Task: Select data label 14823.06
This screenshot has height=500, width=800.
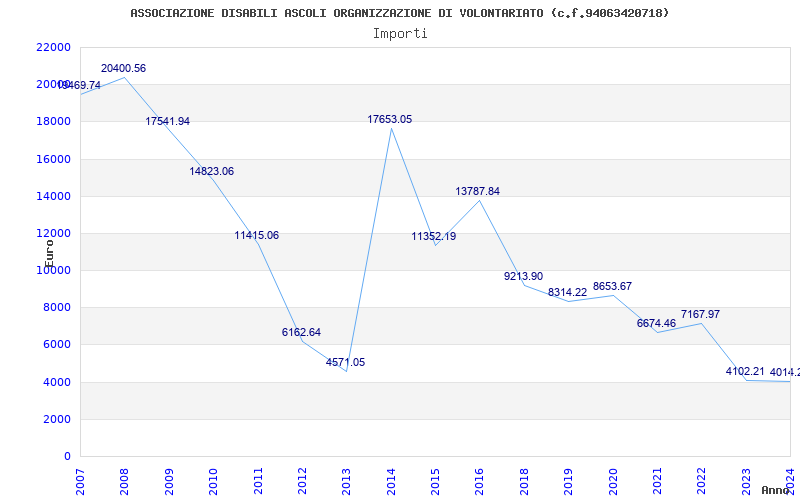Action: (x=212, y=171)
